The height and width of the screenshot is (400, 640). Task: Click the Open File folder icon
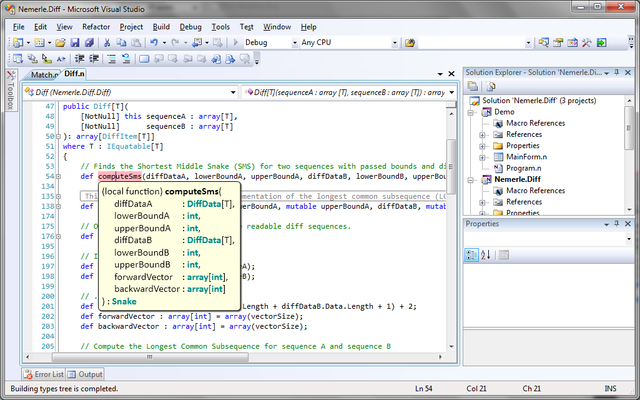[61, 43]
